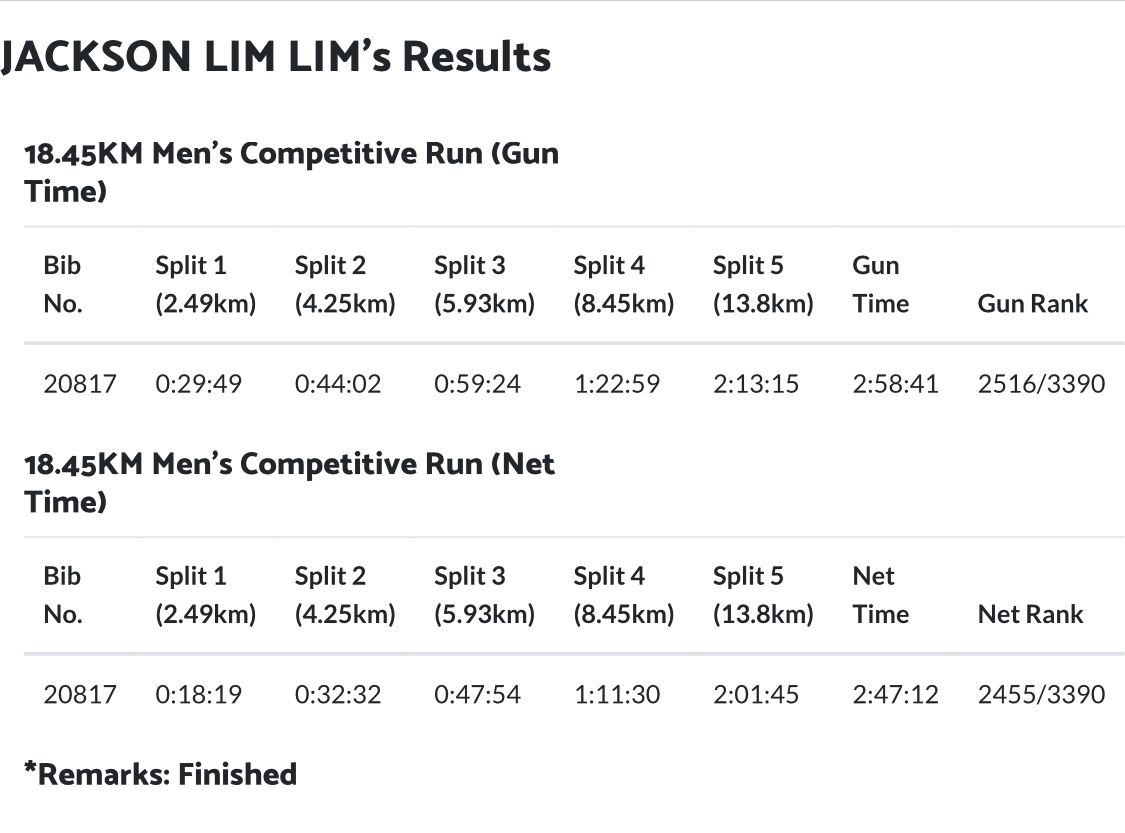Click gun time value 2:58:41
Image resolution: width=1125 pixels, height=833 pixels.
[x=895, y=384]
